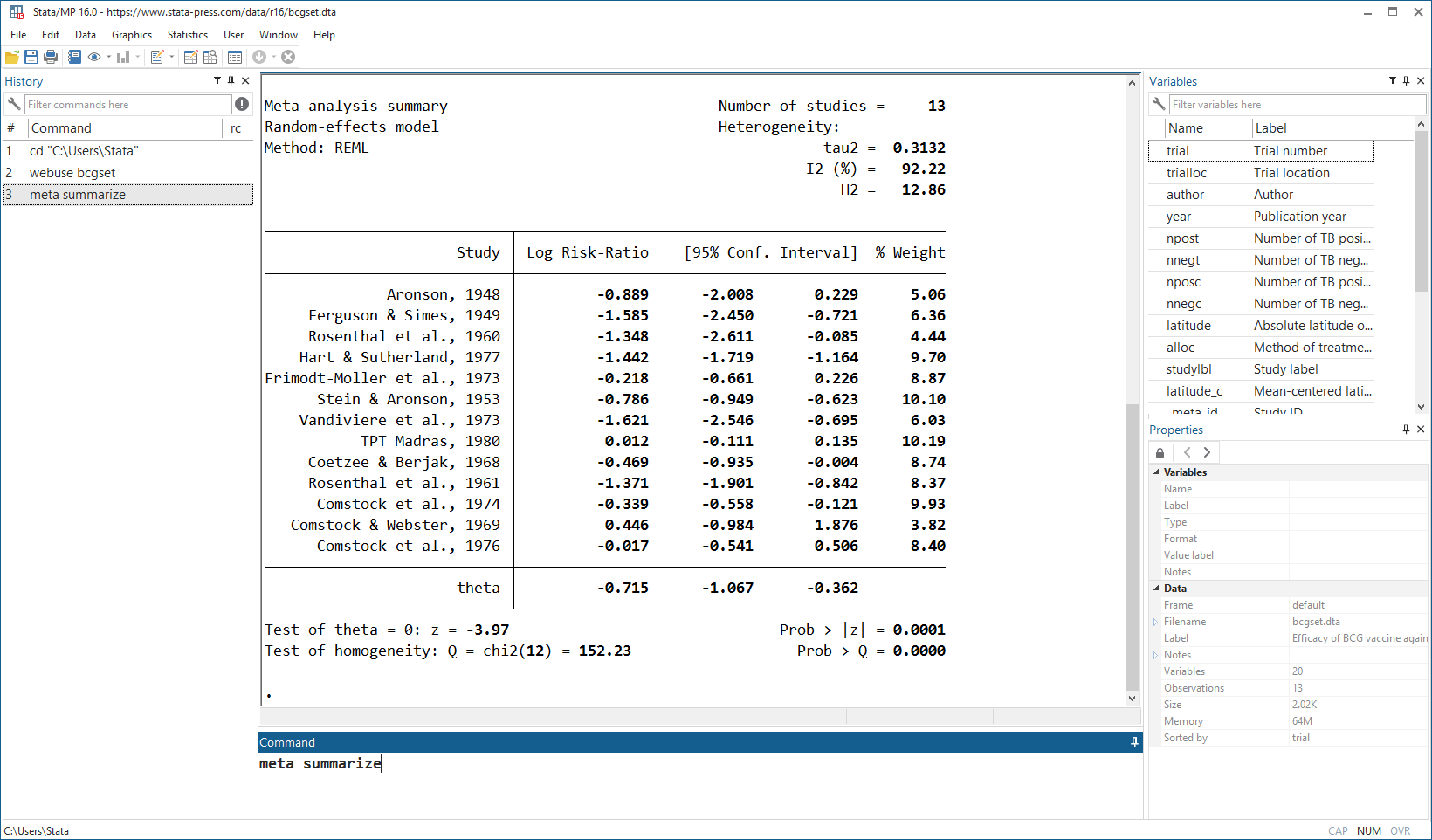
Task: Pin the Command window
Action: pos(1134,742)
